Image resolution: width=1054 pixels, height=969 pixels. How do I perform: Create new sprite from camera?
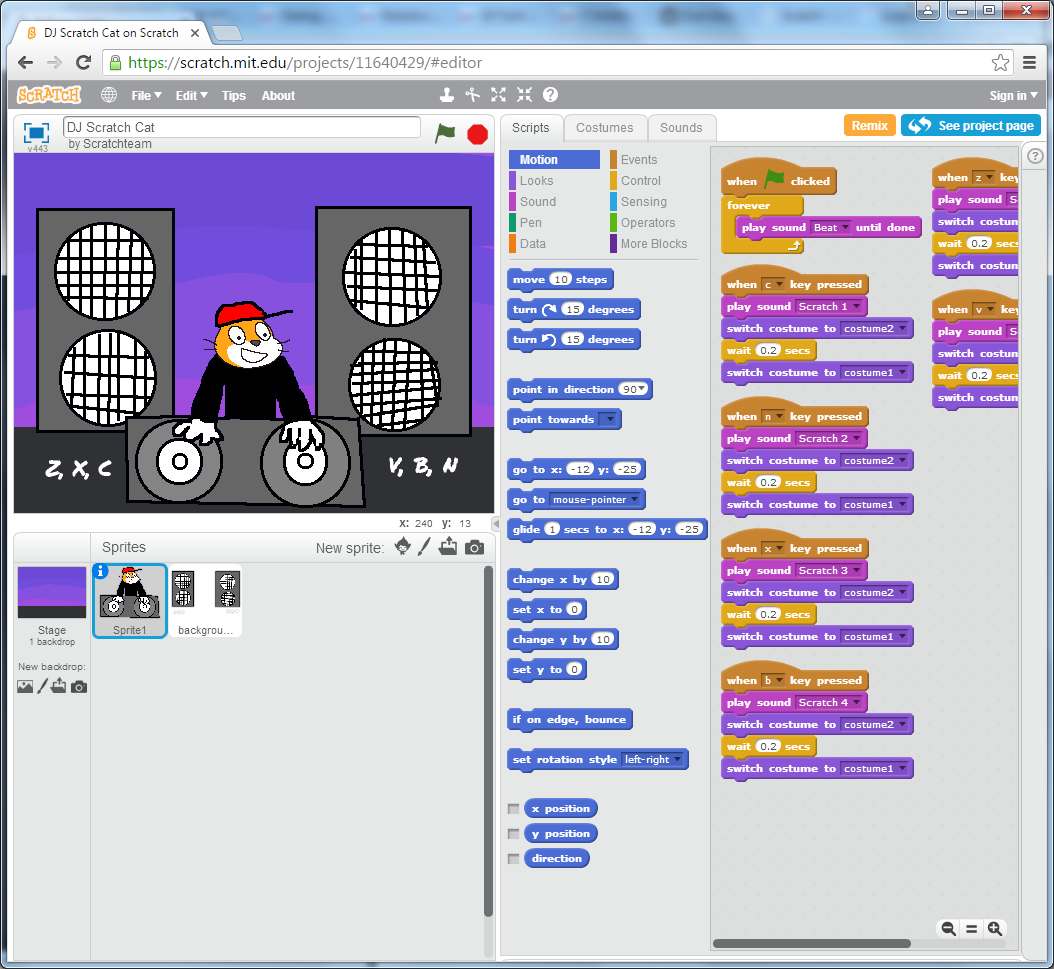tap(474, 547)
